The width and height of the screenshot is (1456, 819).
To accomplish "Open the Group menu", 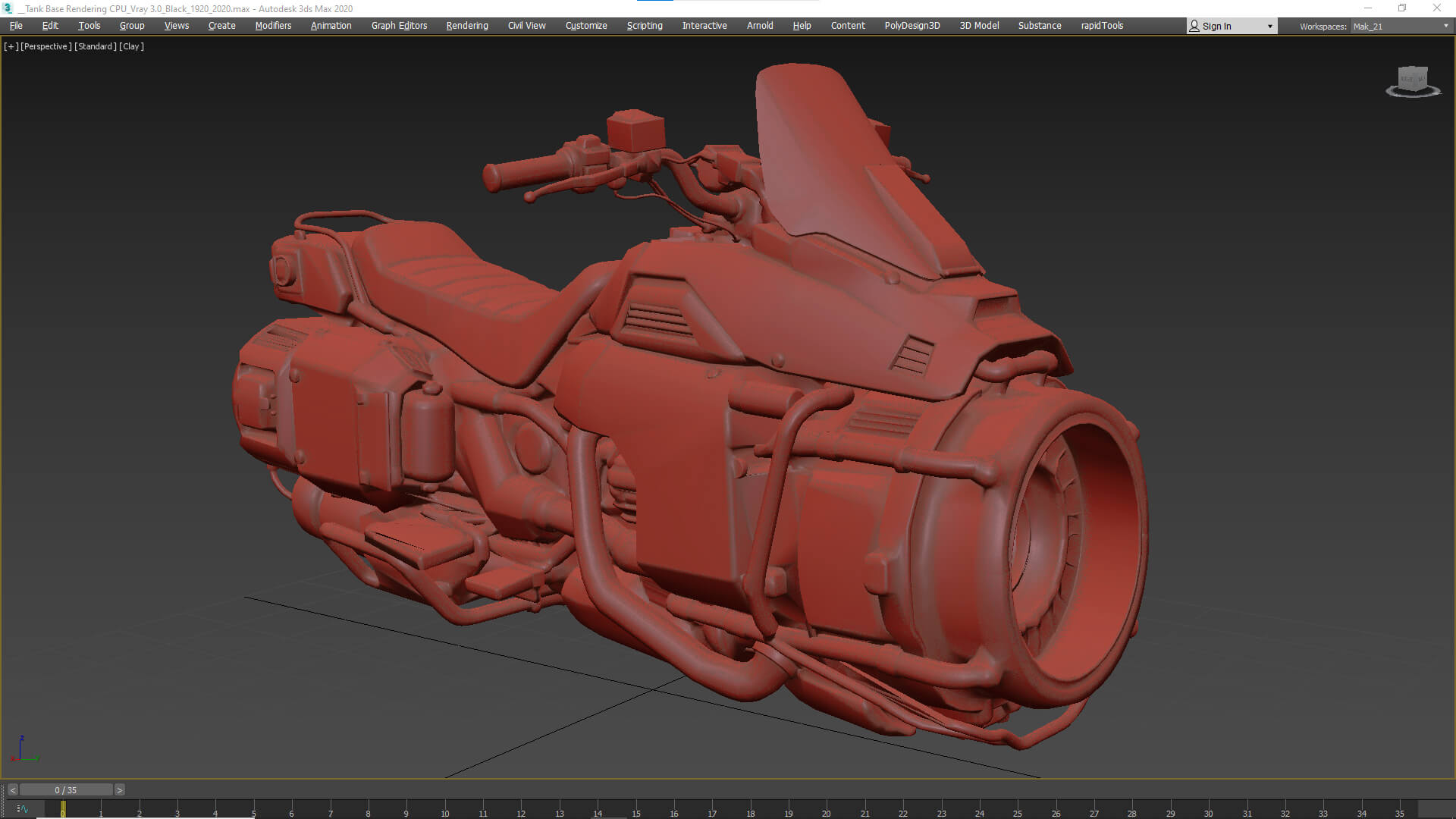I will [x=132, y=26].
